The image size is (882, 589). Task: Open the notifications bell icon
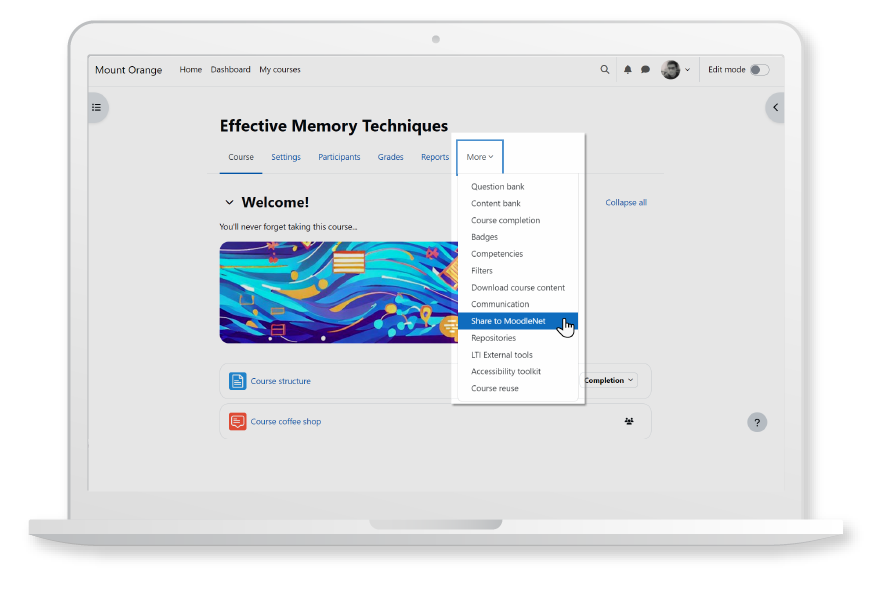tap(627, 69)
